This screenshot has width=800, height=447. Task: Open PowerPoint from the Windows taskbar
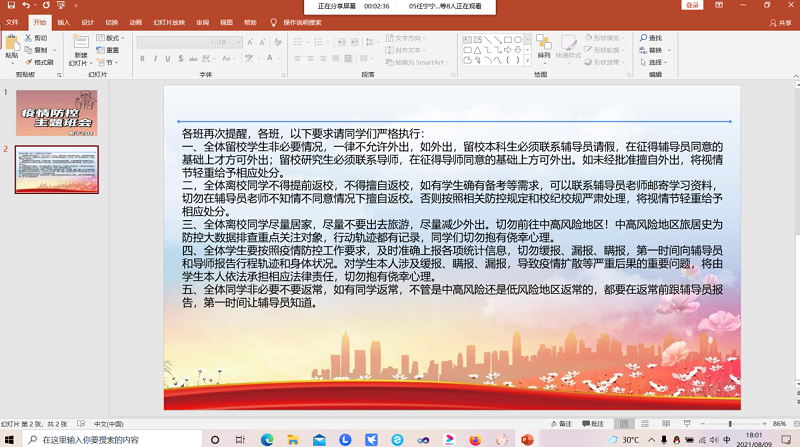pos(527,439)
